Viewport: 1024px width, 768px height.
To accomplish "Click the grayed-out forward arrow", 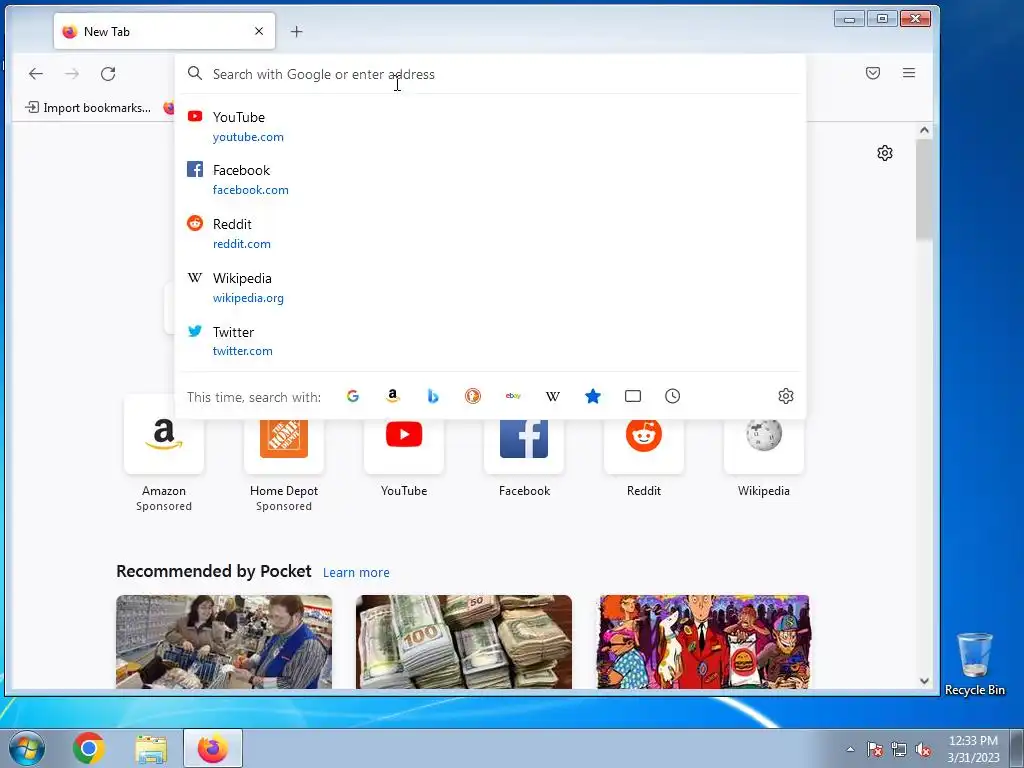I will [x=72, y=74].
